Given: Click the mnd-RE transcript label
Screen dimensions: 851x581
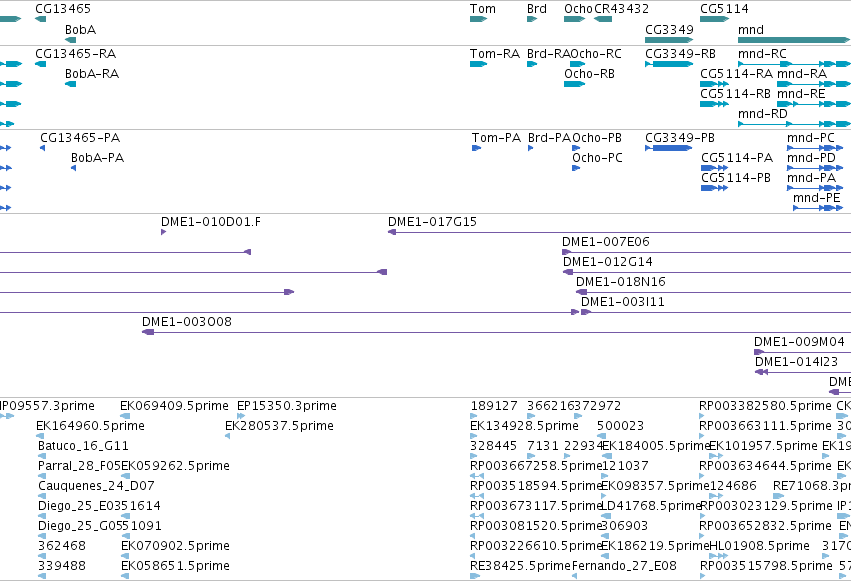Looking at the screenshot, I should 801,94.
